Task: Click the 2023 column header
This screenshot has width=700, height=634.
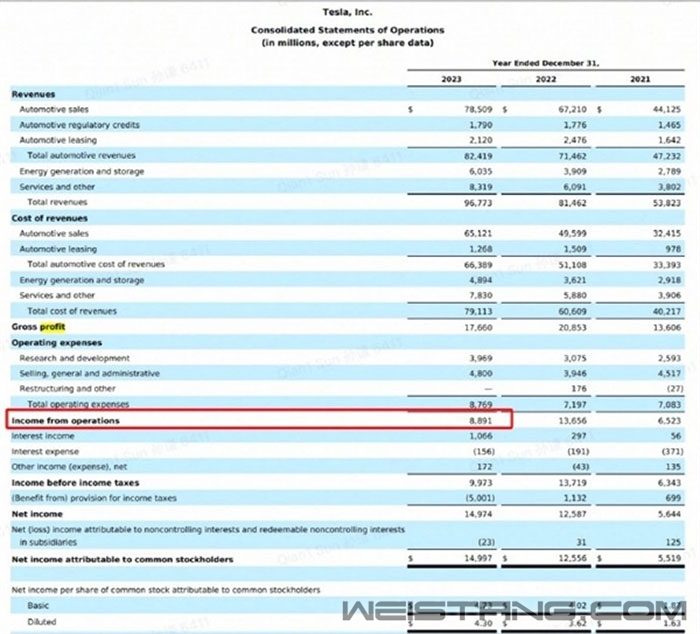Action: [x=451, y=79]
